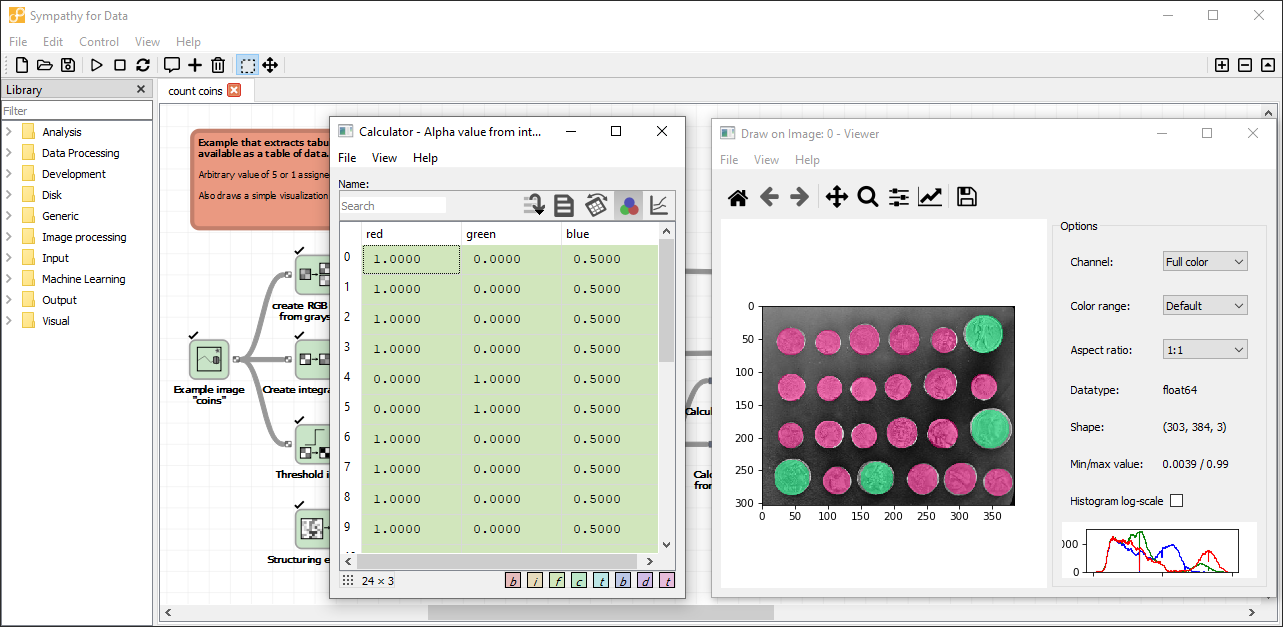Click the Structuring element node icon
1283x627 pixels.
coord(312,529)
